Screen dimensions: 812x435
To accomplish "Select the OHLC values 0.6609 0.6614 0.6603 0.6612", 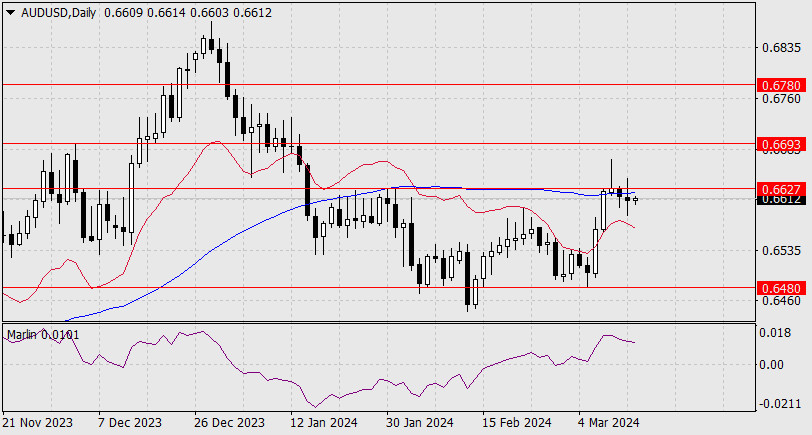I will coord(188,13).
